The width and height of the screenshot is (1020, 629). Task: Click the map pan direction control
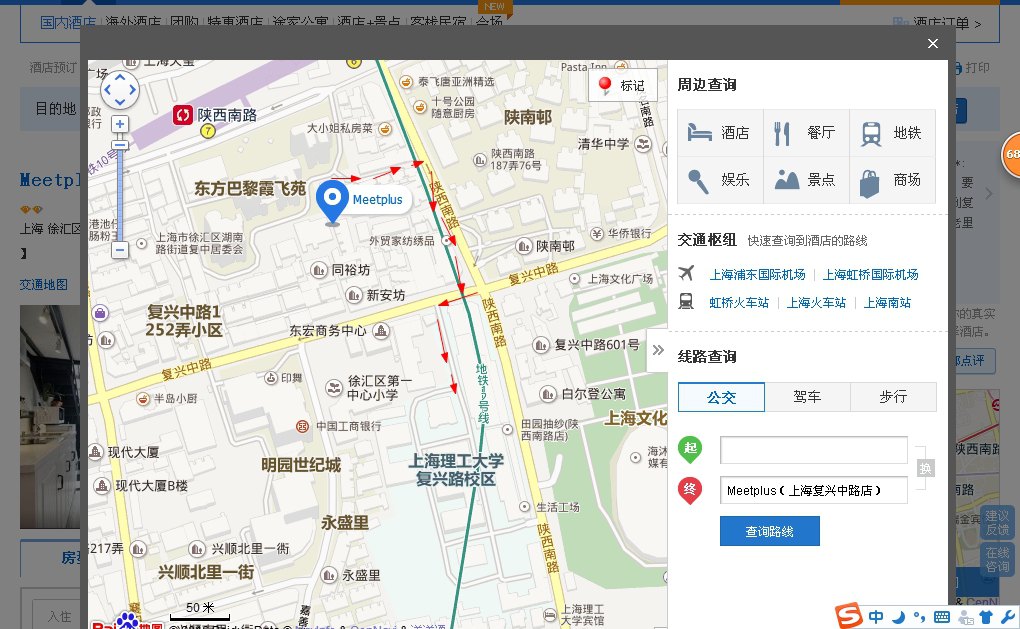pyautogui.click(x=120, y=90)
